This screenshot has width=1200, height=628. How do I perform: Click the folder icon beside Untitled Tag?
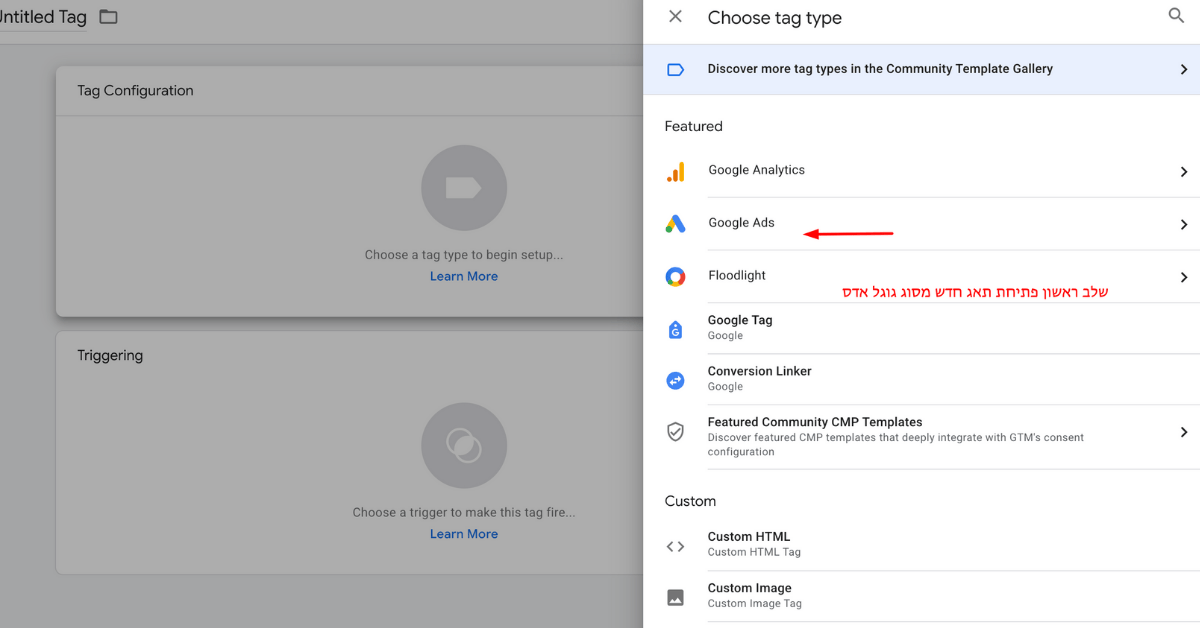point(108,17)
